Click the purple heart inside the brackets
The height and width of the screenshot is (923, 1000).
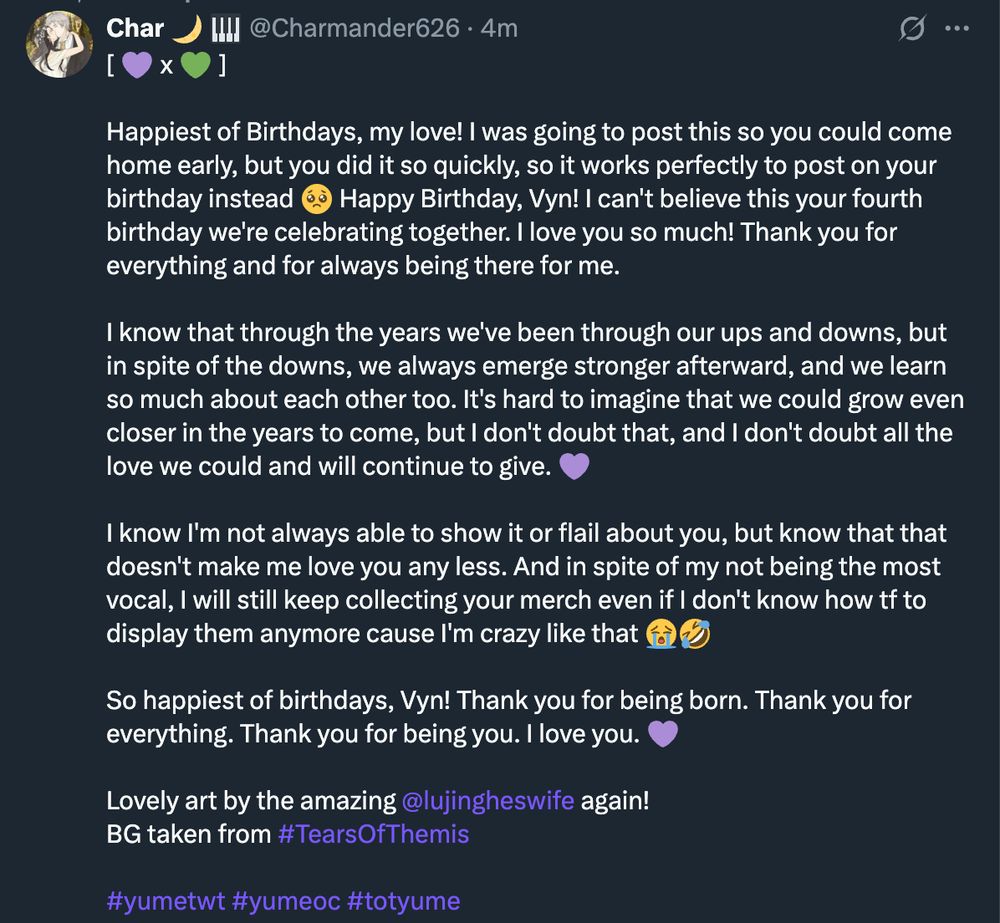click(136, 66)
